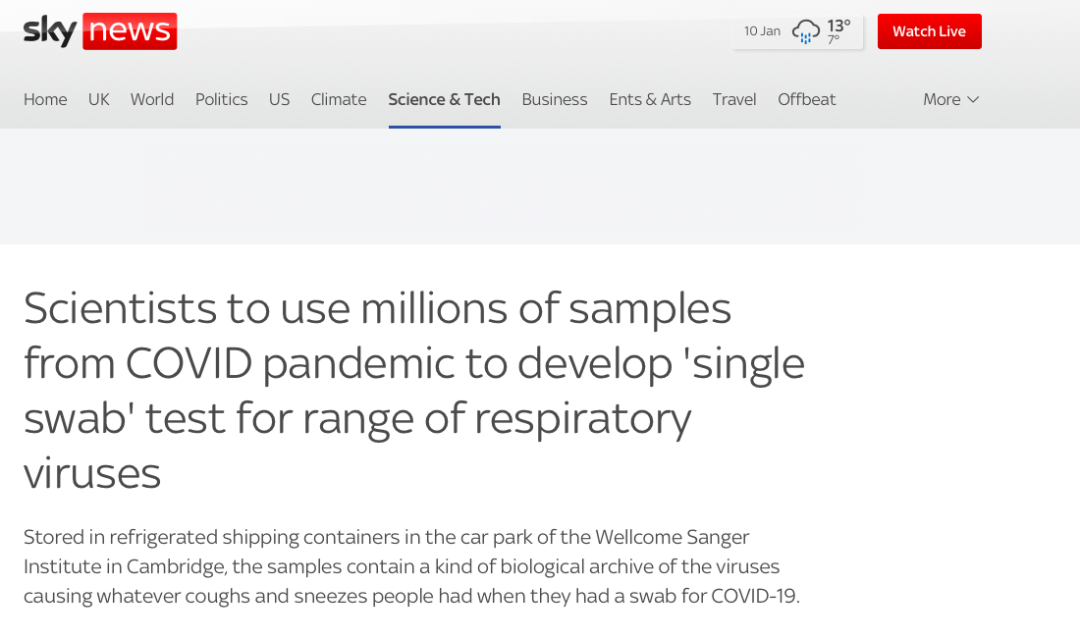Viewport: 1080px width, 639px height.
Task: Select the World tab
Action: tap(152, 100)
